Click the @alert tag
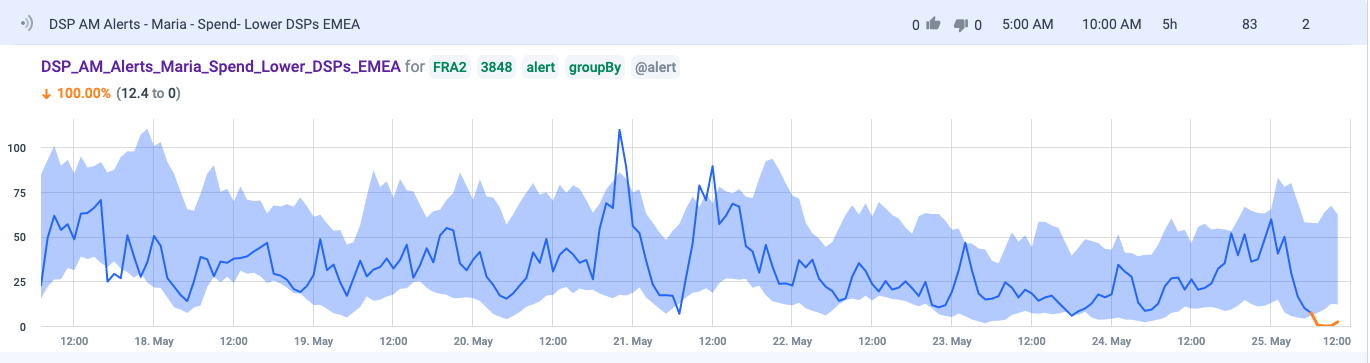This screenshot has width=1370, height=363. point(655,67)
